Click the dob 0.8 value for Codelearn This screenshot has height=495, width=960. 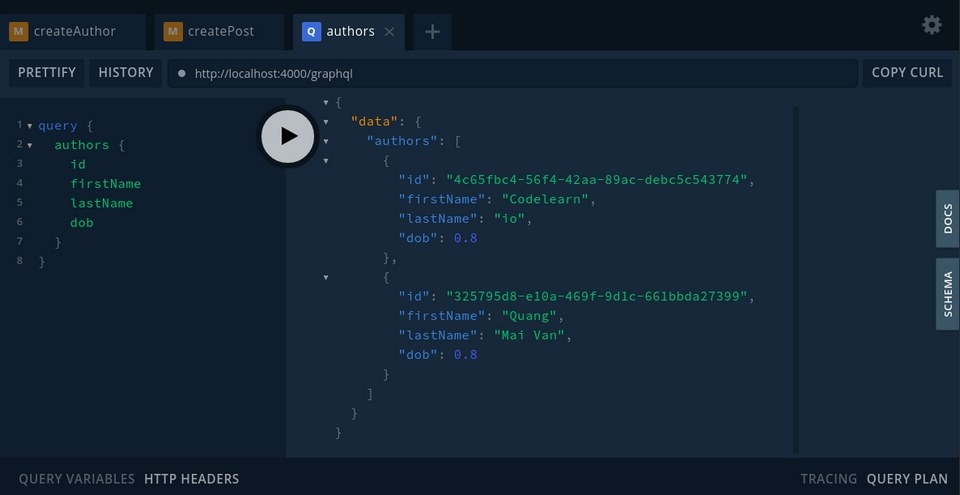pyautogui.click(x=465, y=238)
